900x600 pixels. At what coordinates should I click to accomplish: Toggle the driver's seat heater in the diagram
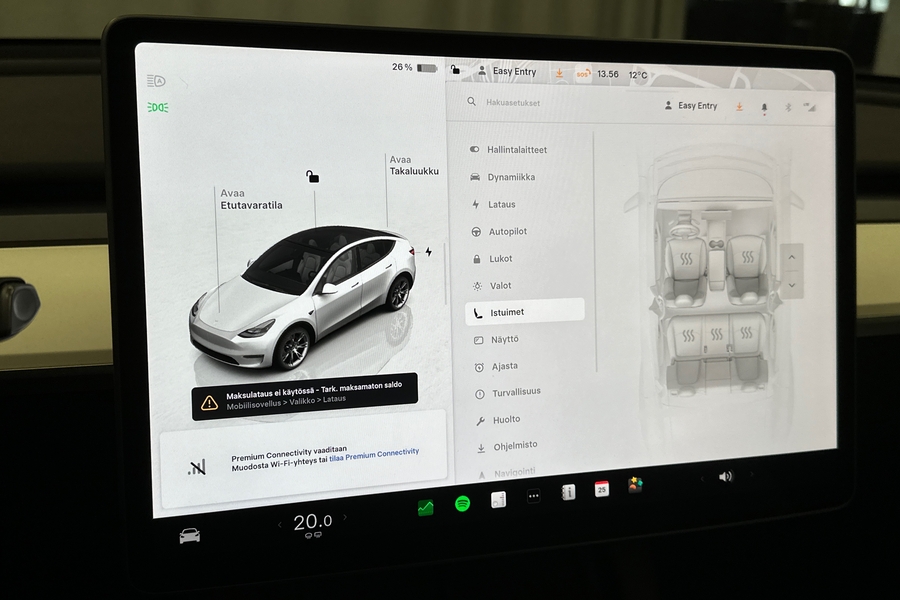[x=685, y=258]
